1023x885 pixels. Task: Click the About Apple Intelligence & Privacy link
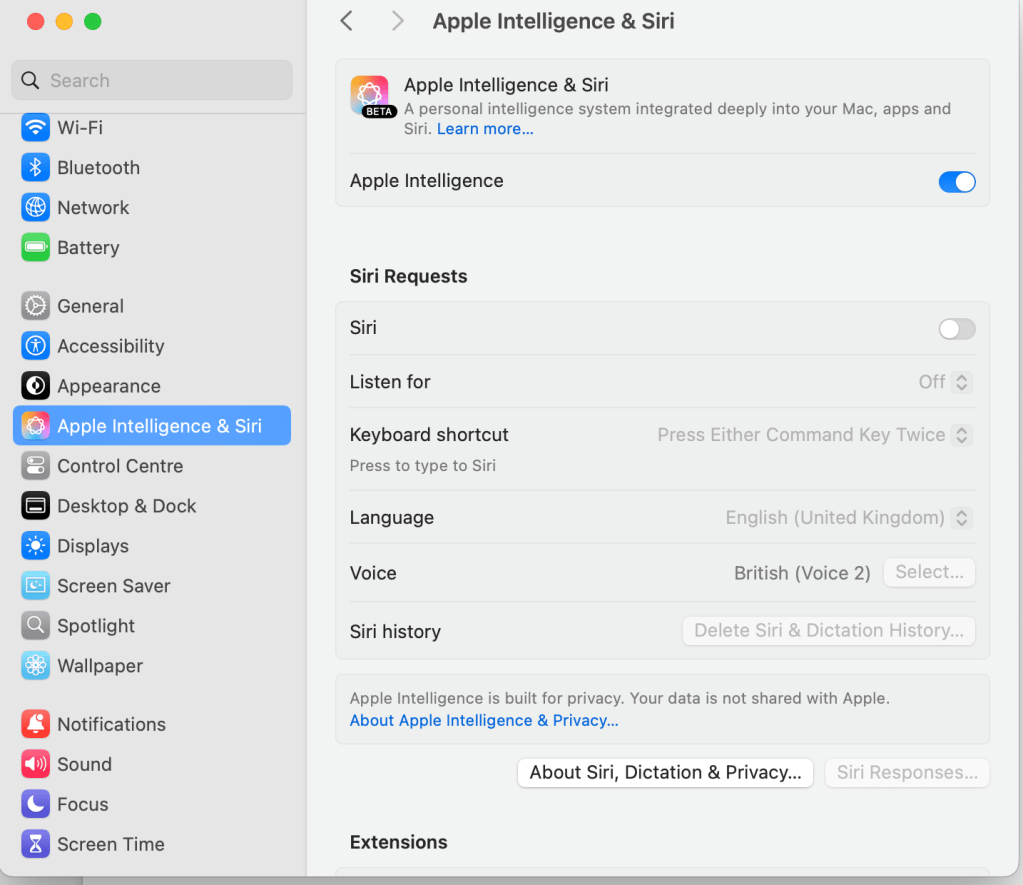[484, 720]
